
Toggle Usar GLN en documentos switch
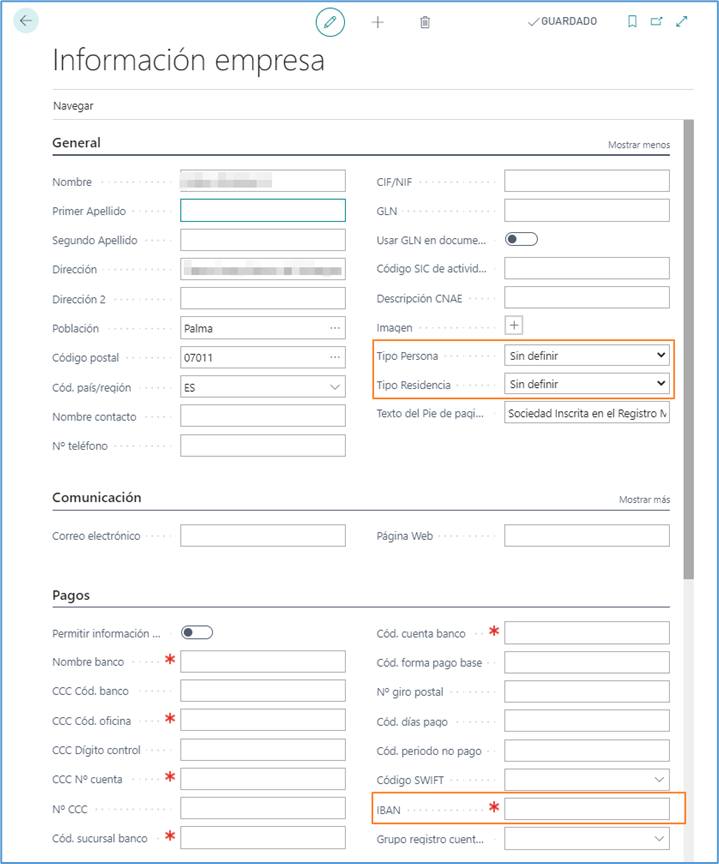(521, 239)
